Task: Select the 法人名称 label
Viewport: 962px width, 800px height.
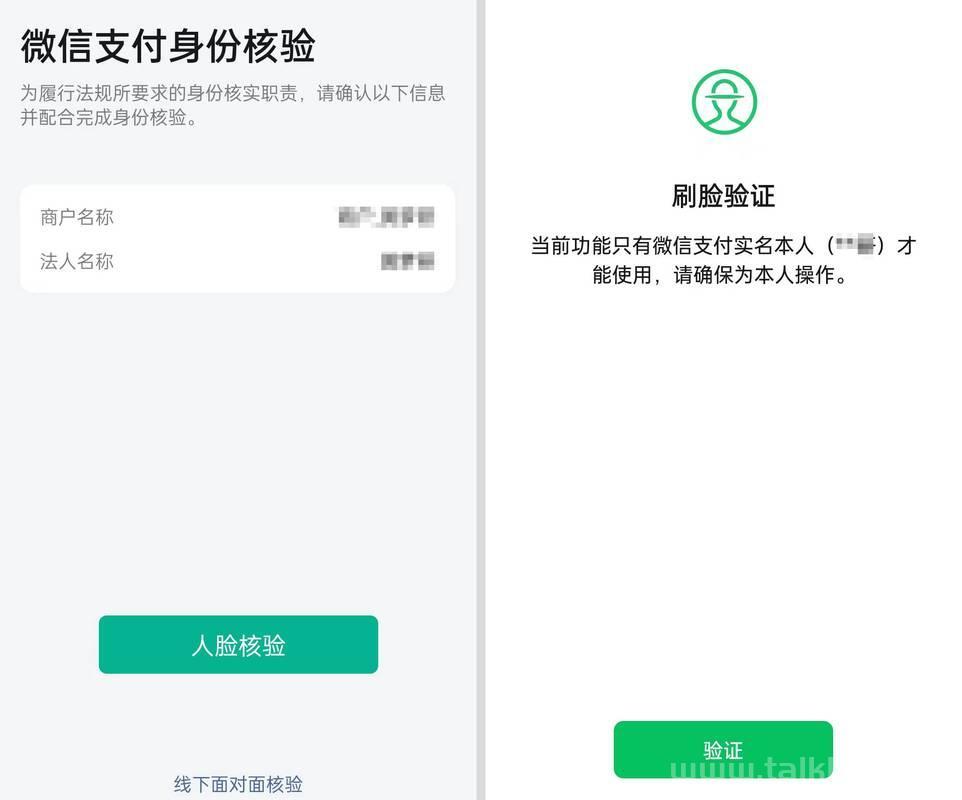Action: pos(77,261)
